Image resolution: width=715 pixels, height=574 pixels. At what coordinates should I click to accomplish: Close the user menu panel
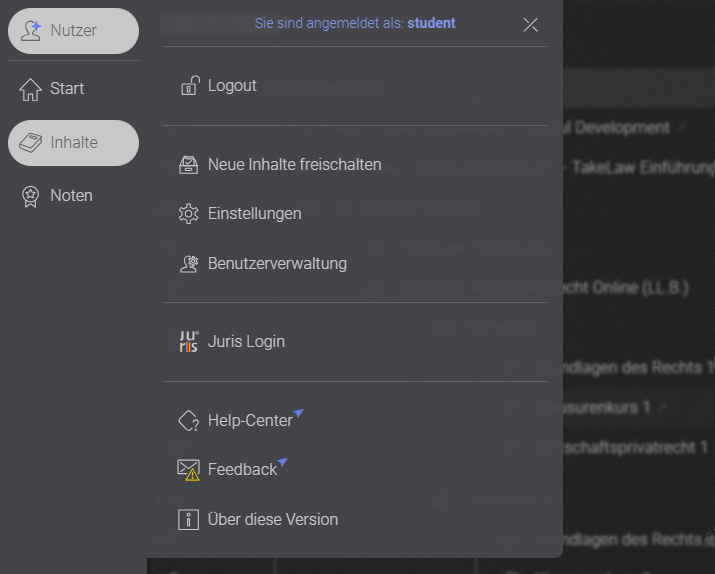coord(530,25)
